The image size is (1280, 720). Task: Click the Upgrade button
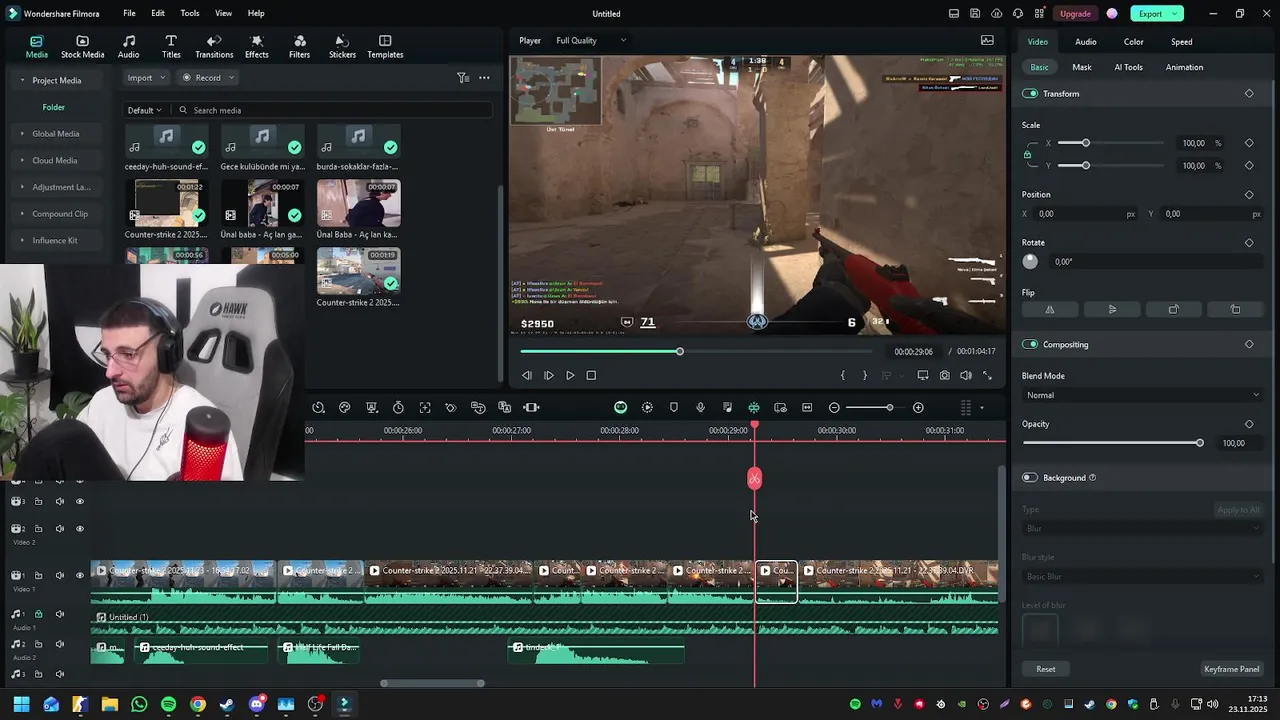1075,13
